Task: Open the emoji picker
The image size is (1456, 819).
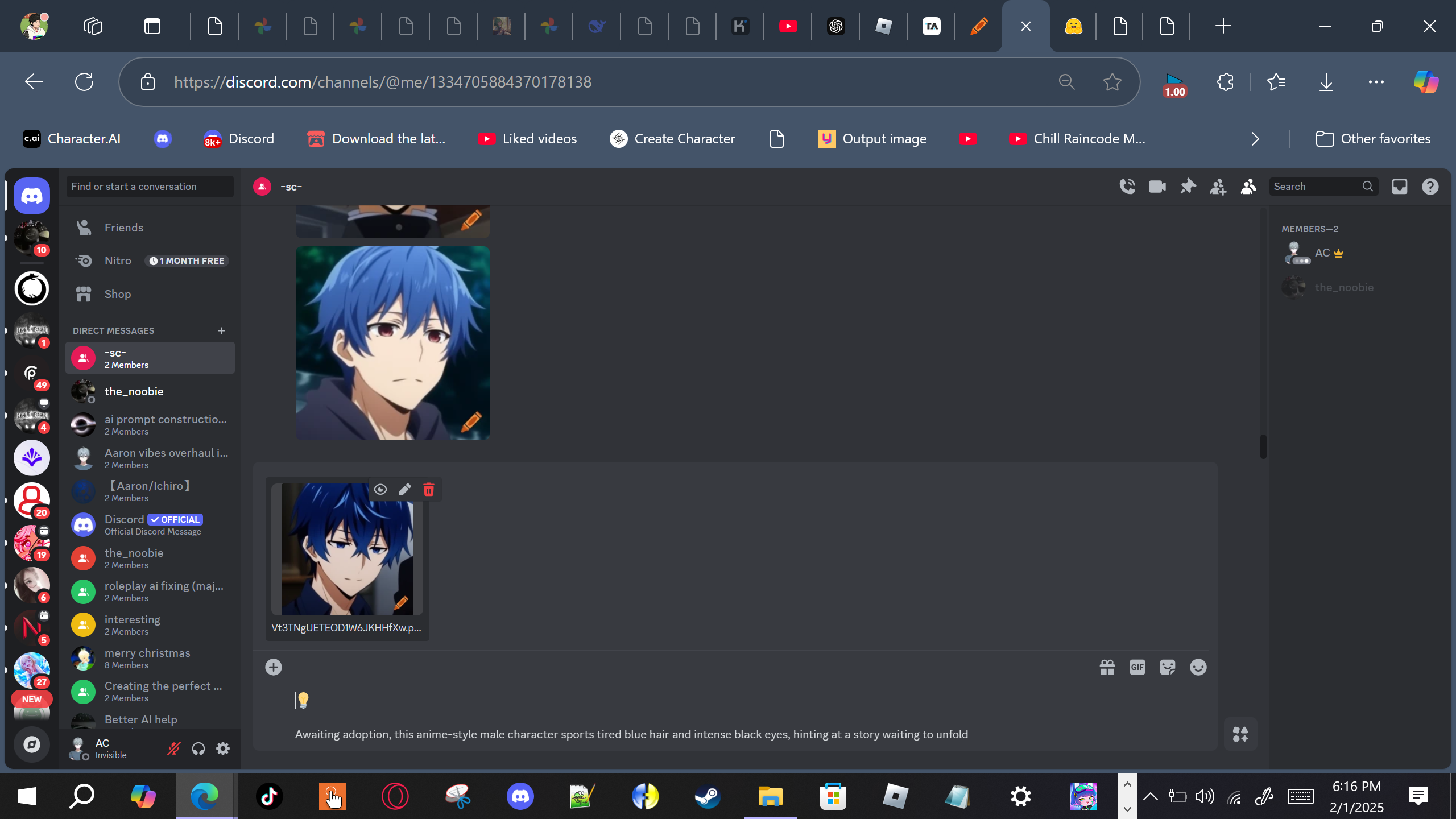Action: pos(1198,667)
